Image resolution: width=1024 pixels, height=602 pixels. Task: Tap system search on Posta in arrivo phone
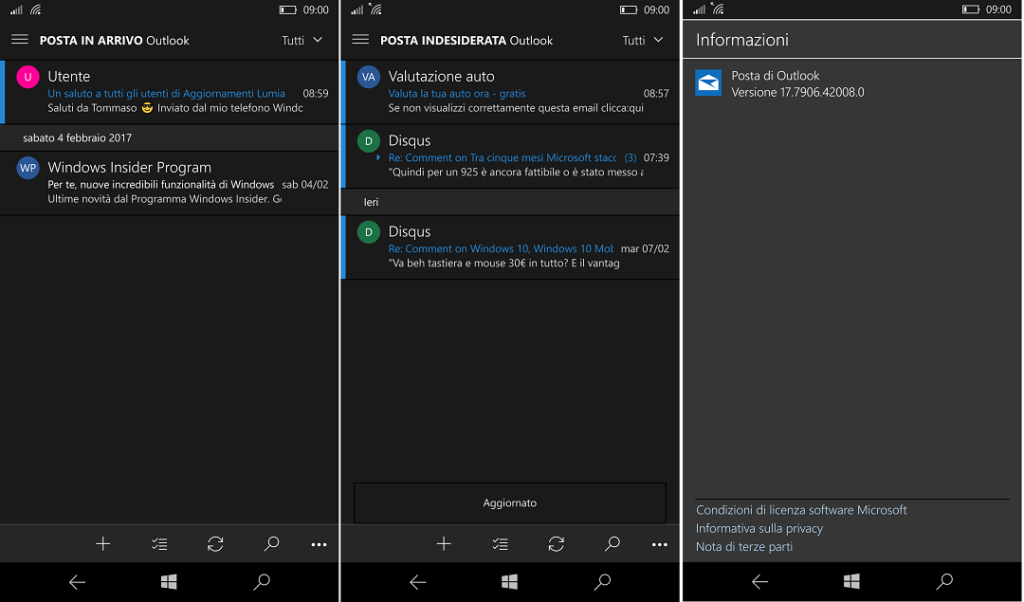point(262,581)
